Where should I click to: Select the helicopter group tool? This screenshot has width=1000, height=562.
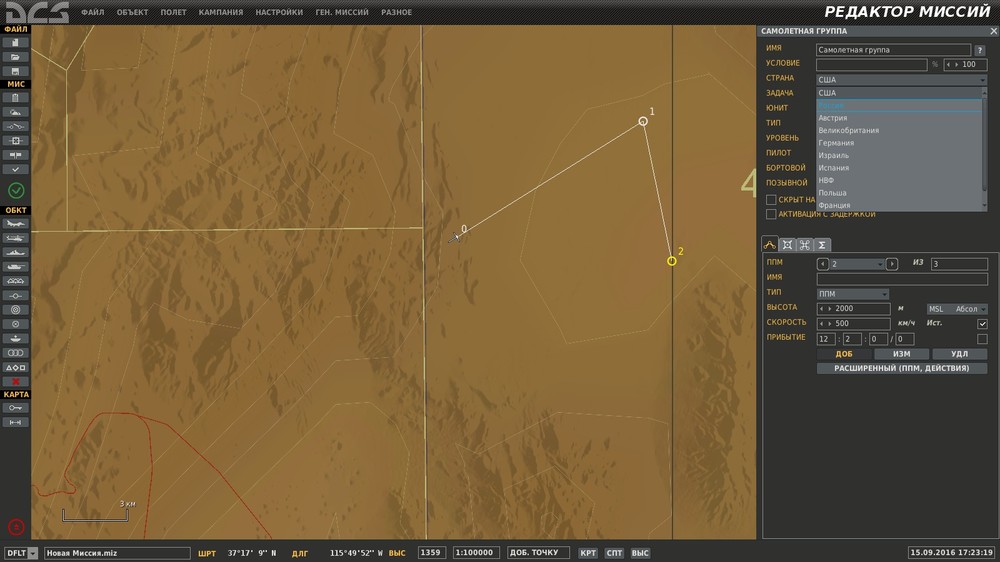click(x=15, y=238)
